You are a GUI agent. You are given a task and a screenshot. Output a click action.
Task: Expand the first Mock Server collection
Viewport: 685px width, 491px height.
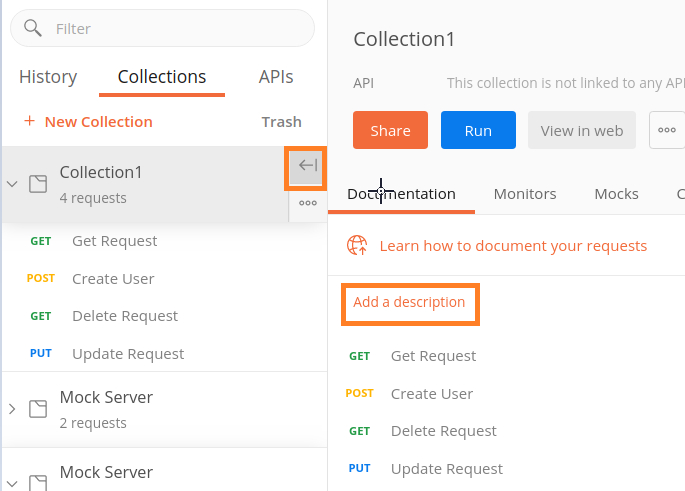(12, 409)
